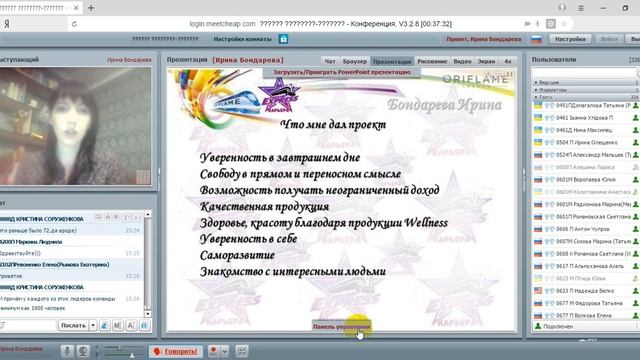Adjust the lower volume slider triangle
Screen dimensions: 640x360
[132, 356]
